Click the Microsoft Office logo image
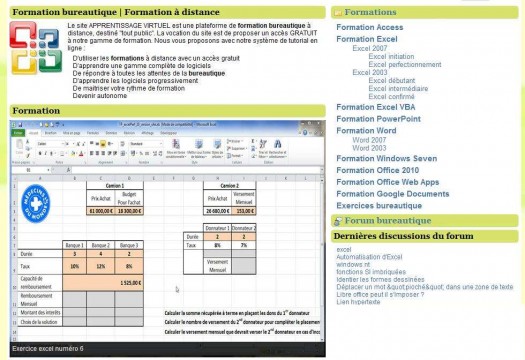Viewport: 525px width, 360px height. [36, 48]
